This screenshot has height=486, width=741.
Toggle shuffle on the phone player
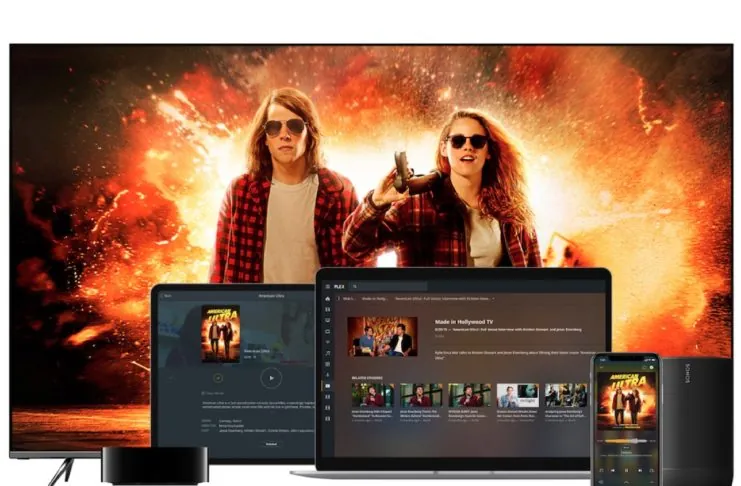click(x=601, y=470)
